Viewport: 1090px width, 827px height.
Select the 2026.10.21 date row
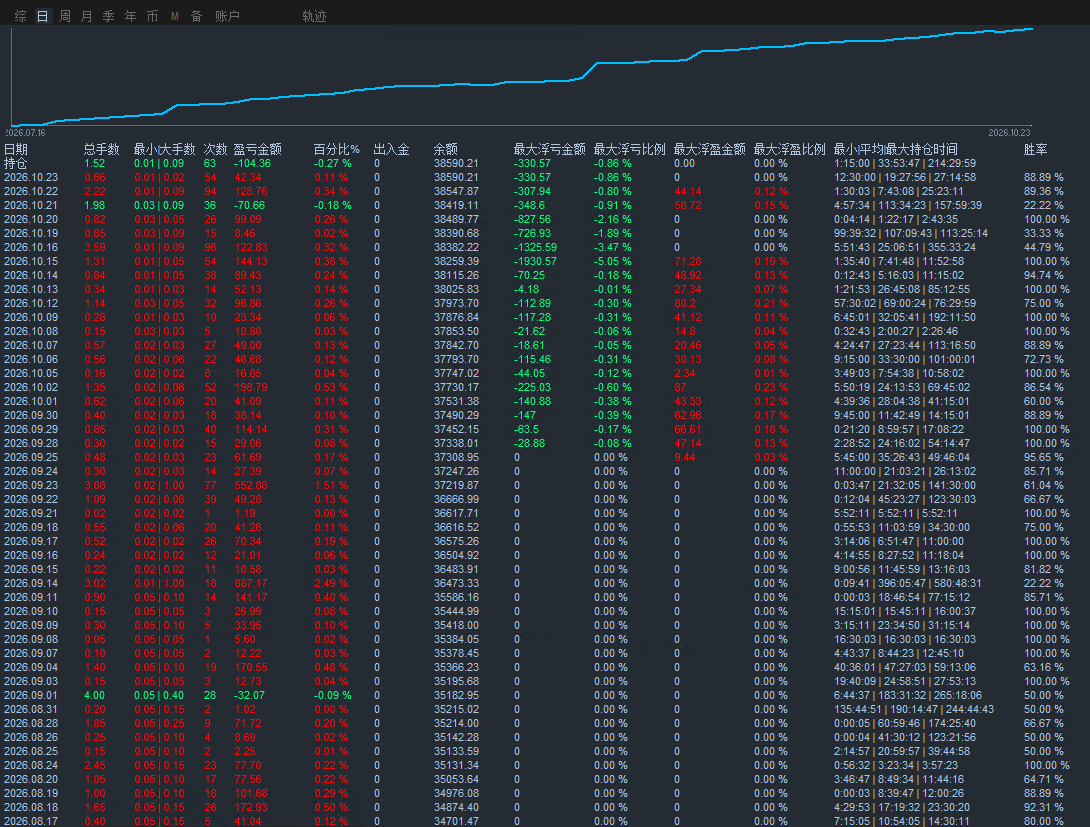(x=545, y=206)
